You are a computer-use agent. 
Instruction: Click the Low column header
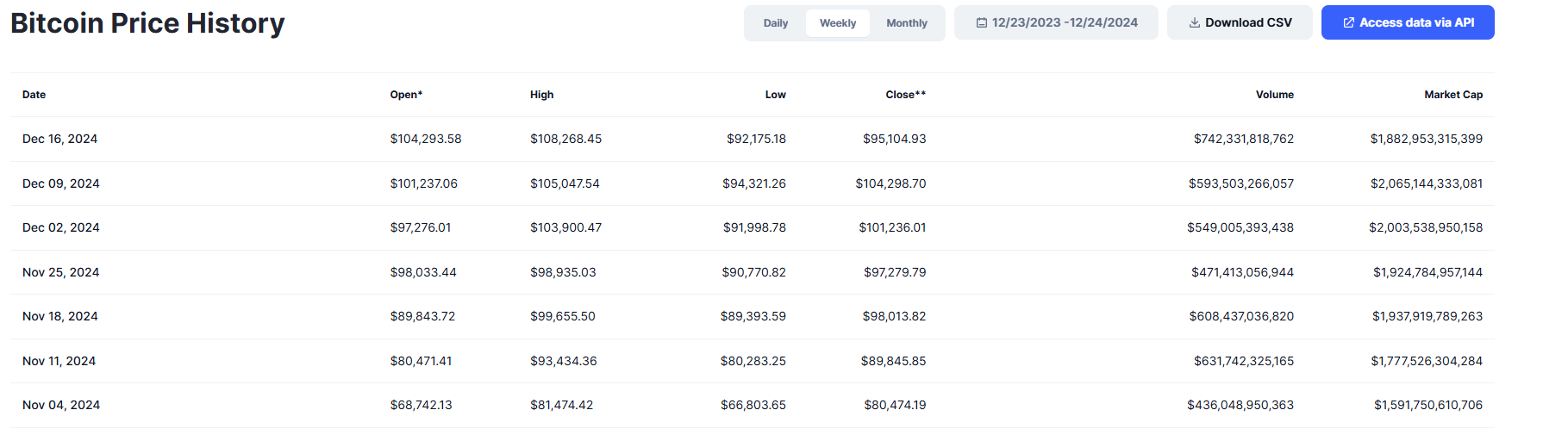click(x=776, y=95)
